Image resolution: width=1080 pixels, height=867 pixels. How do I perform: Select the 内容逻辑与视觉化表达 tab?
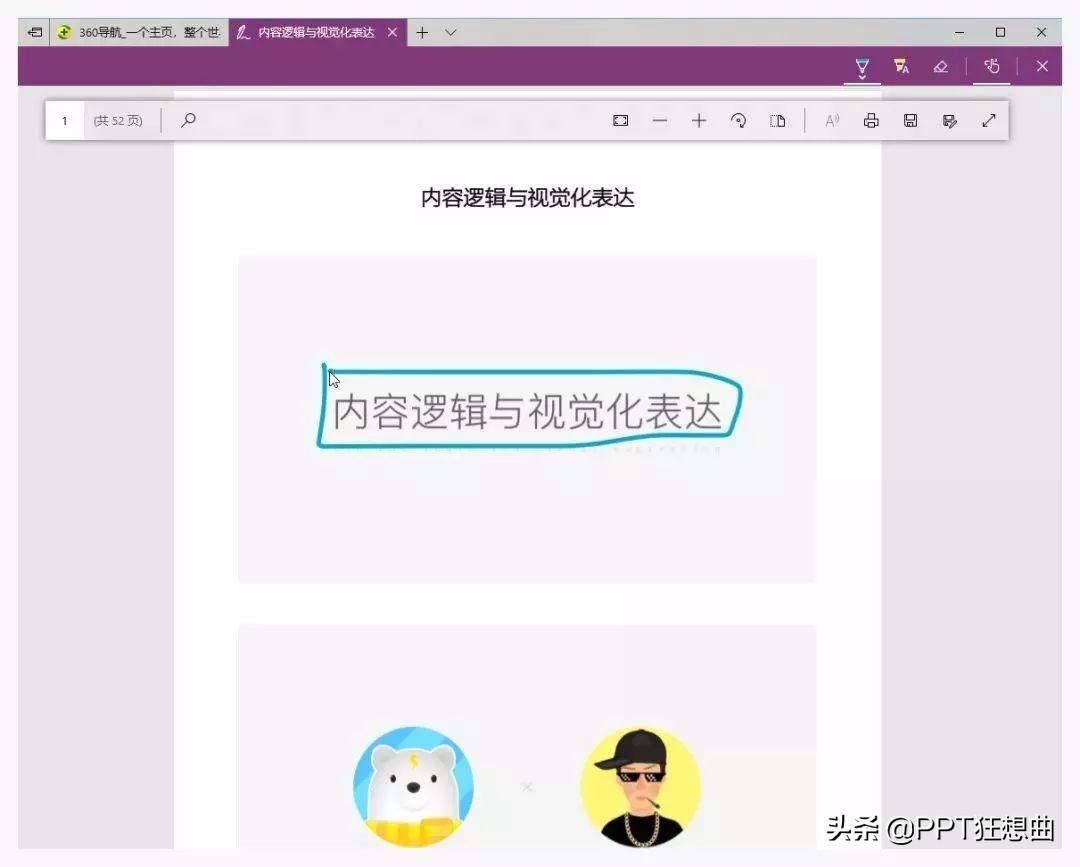pyautogui.click(x=315, y=32)
